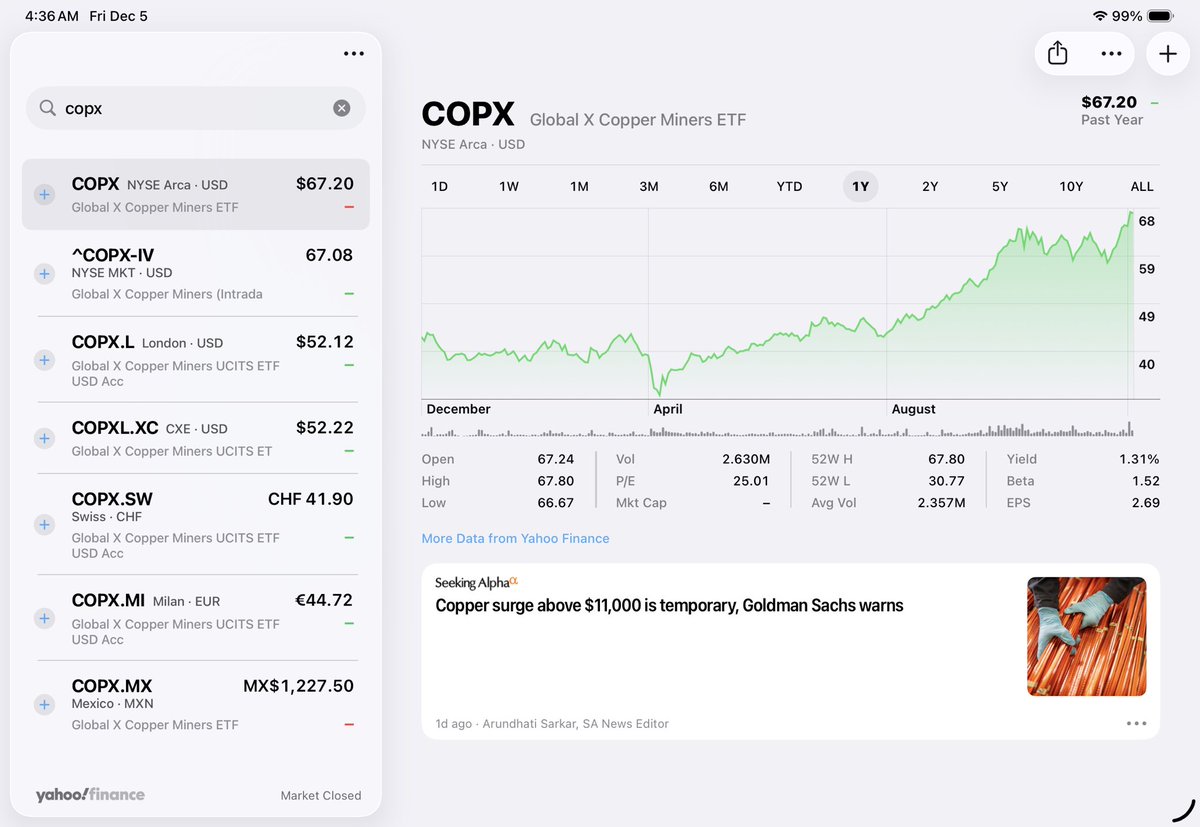Select the 3M chart range
This screenshot has width=1200, height=827.
point(649,187)
